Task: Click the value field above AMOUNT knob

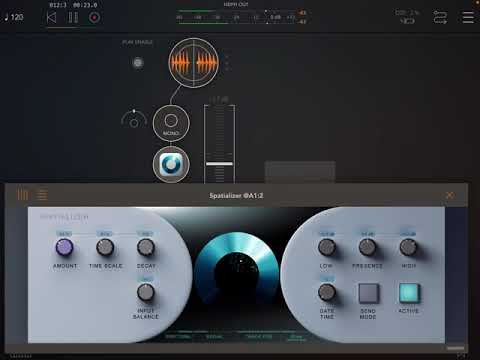Action: (64, 234)
